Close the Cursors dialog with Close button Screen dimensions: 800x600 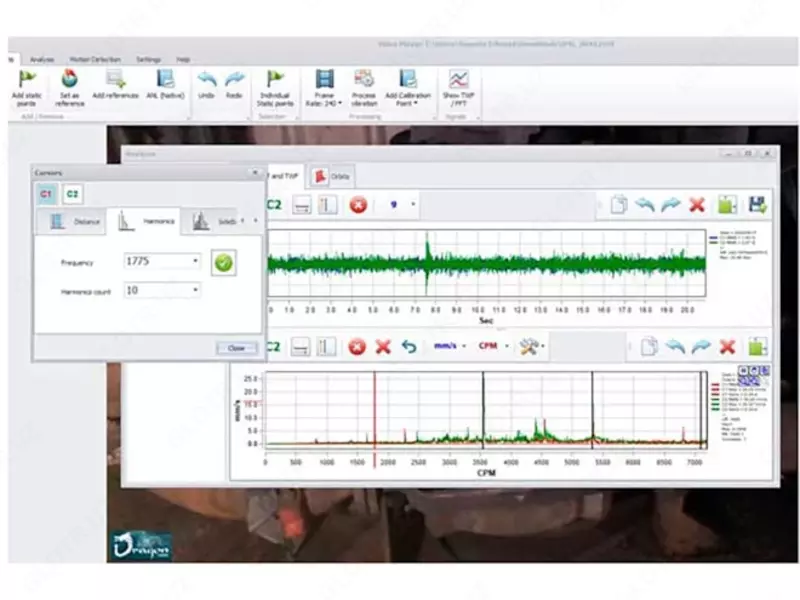(237, 348)
